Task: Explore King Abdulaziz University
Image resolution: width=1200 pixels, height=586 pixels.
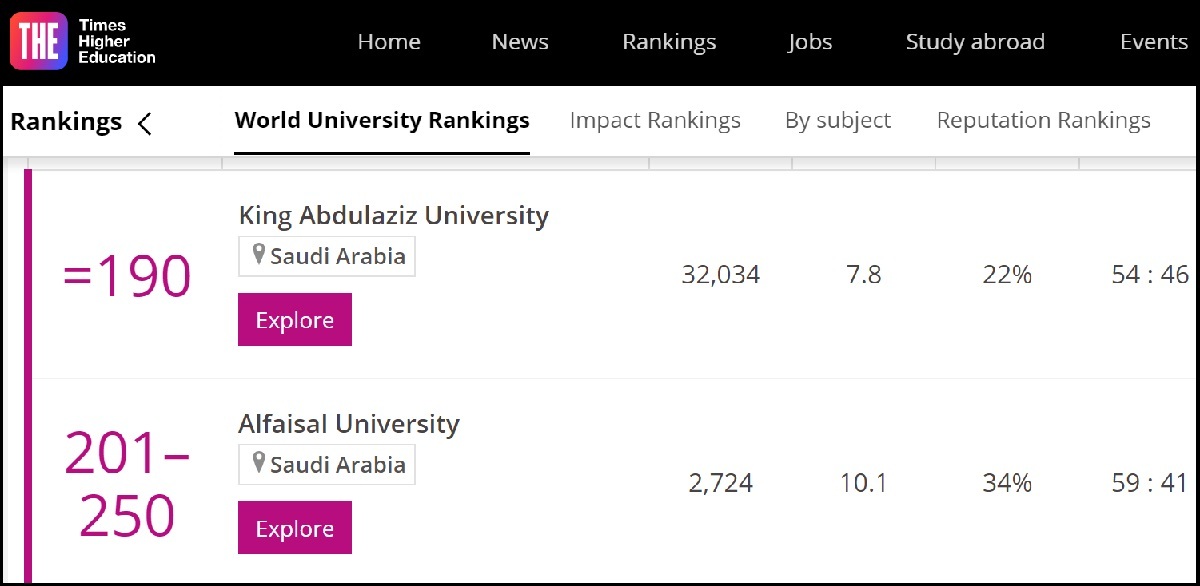Action: pyautogui.click(x=295, y=320)
